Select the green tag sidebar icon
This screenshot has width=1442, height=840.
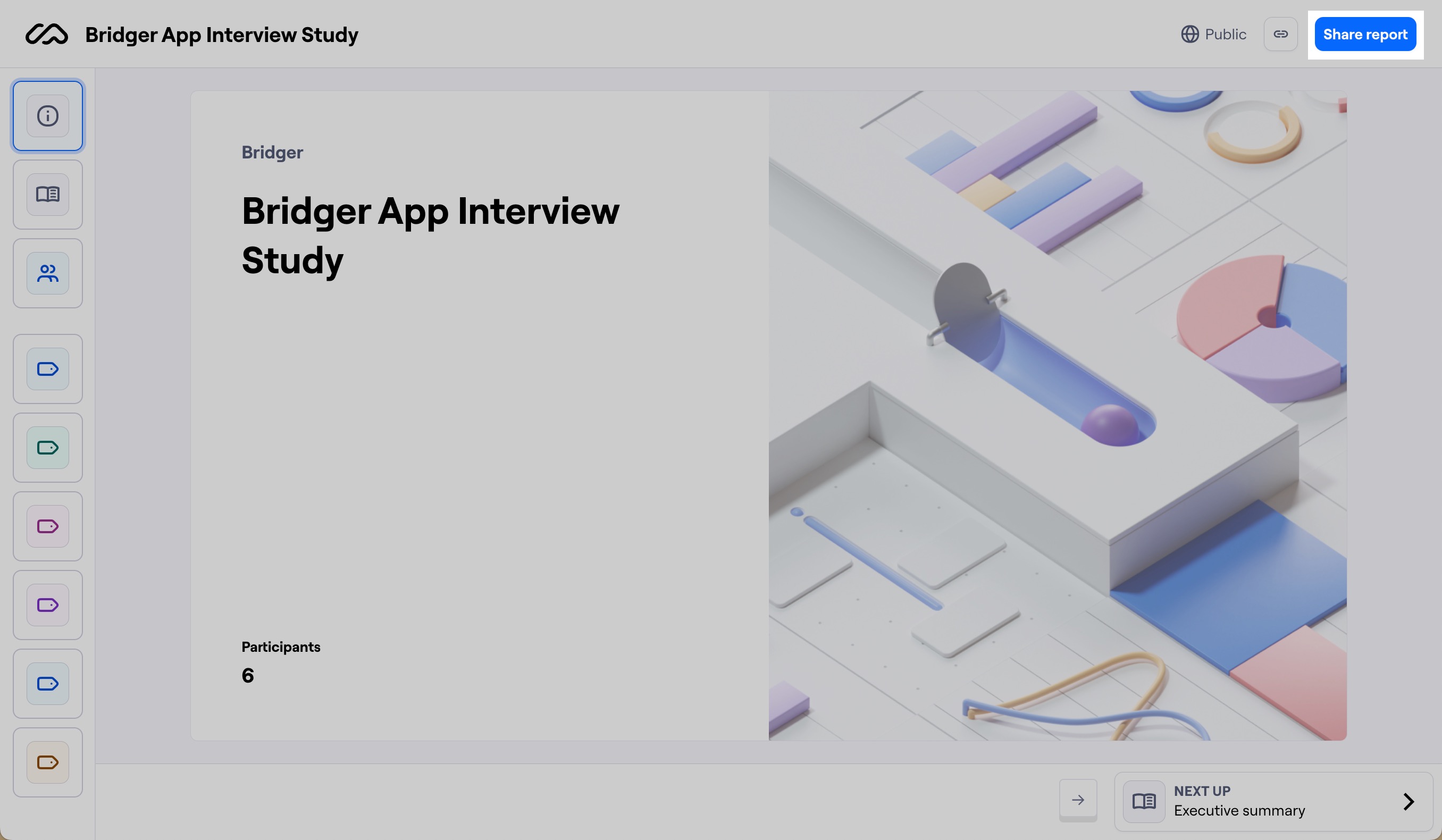(47, 448)
